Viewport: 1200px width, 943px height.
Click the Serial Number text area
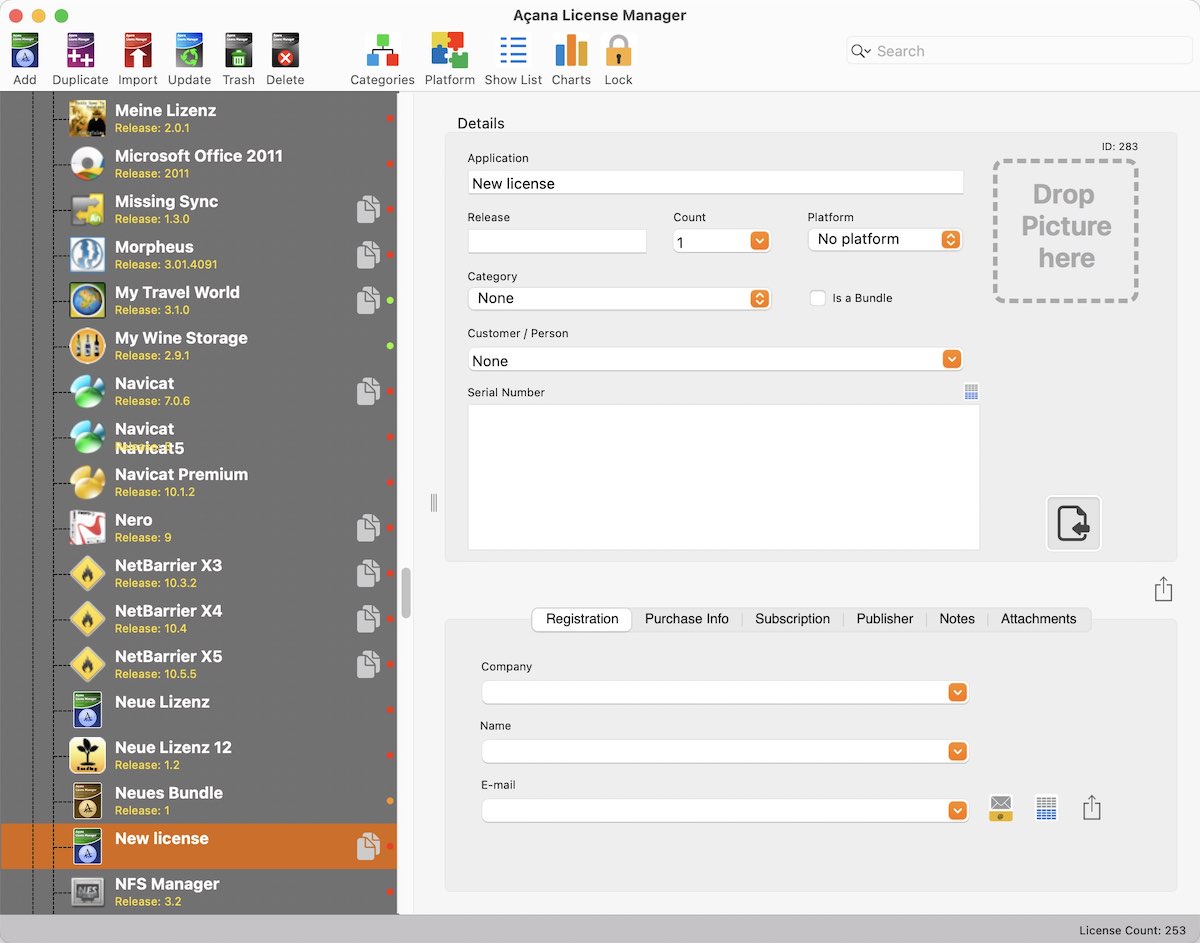coord(723,477)
